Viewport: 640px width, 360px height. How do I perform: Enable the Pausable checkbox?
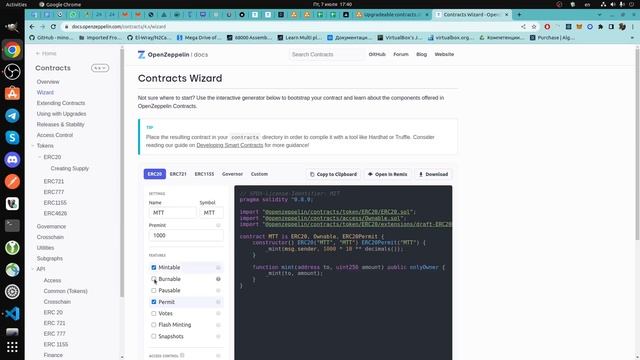coord(154,290)
